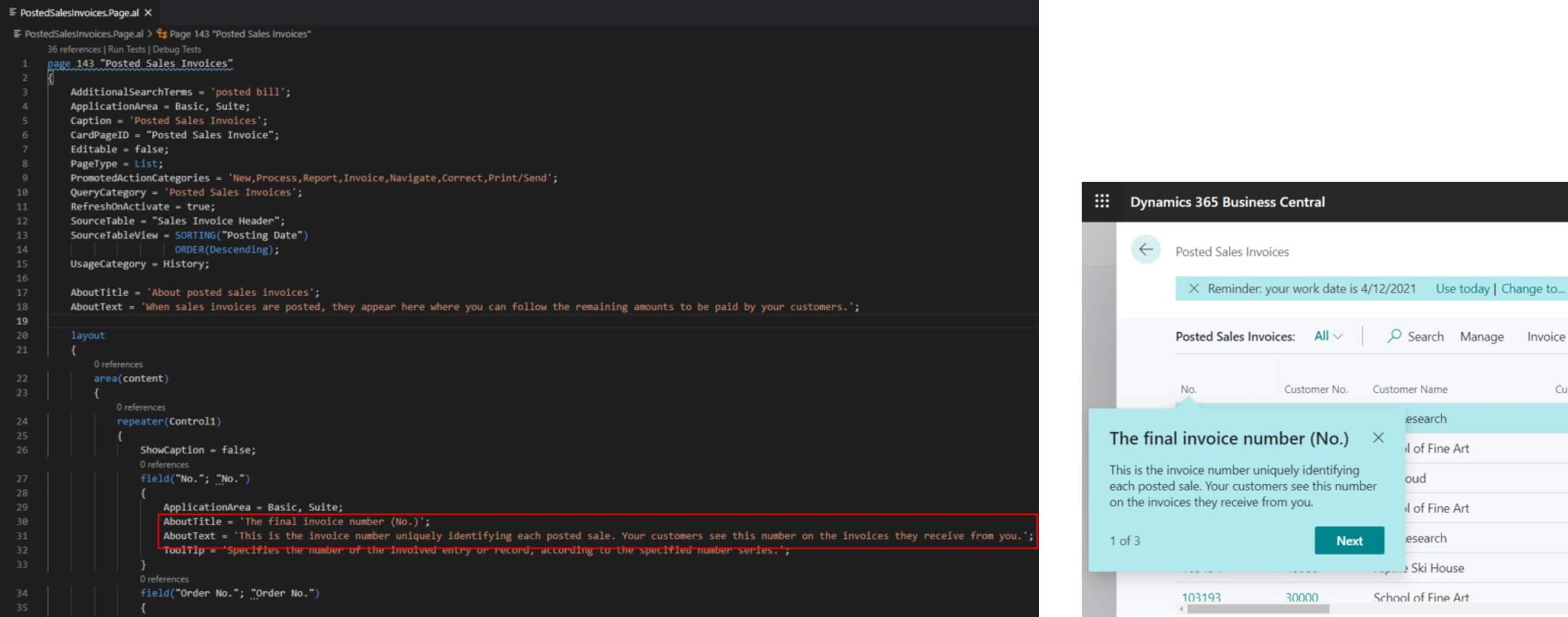Open the app launcher waffle icon
The image size is (1568, 617).
(x=1101, y=201)
